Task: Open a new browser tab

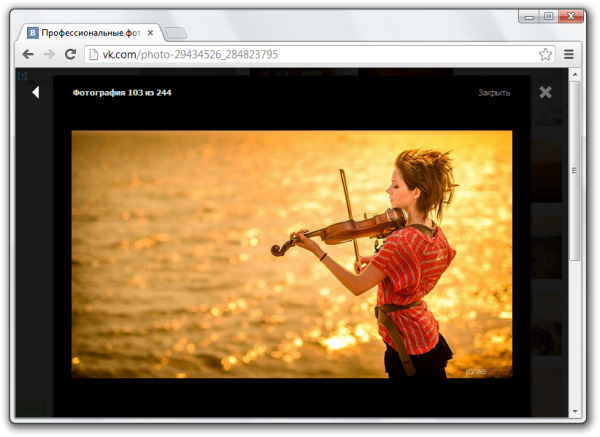Action: (x=175, y=33)
